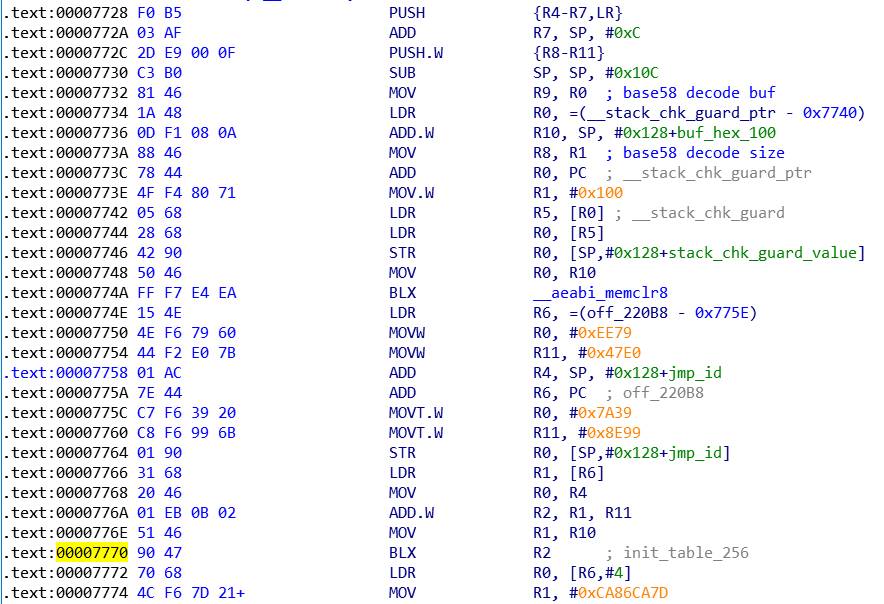Click the BLX mnemonic at 00007770
The height and width of the screenshot is (604, 884).
point(403,553)
